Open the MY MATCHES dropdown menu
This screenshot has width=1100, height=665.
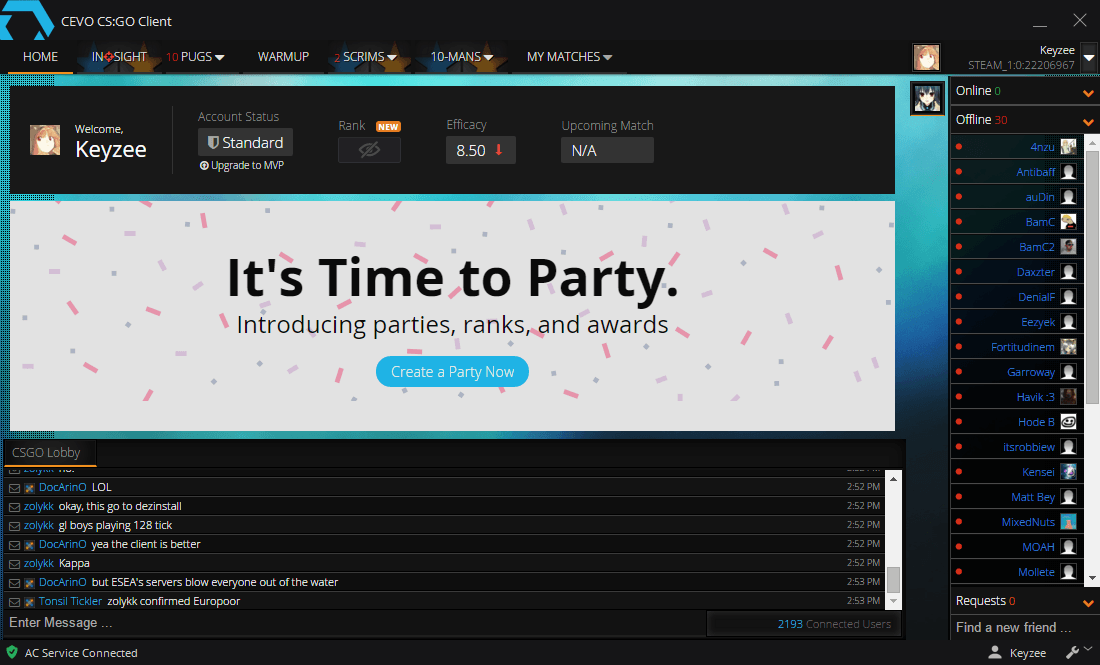pos(570,57)
